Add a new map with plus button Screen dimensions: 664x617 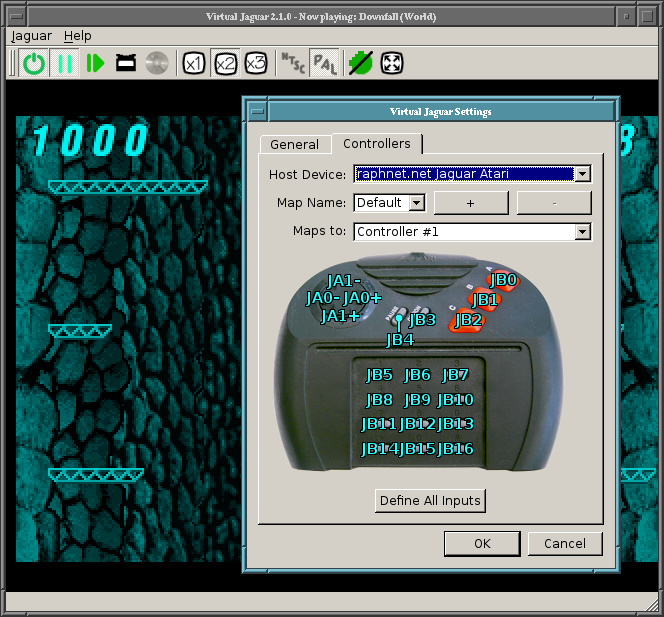pos(471,203)
